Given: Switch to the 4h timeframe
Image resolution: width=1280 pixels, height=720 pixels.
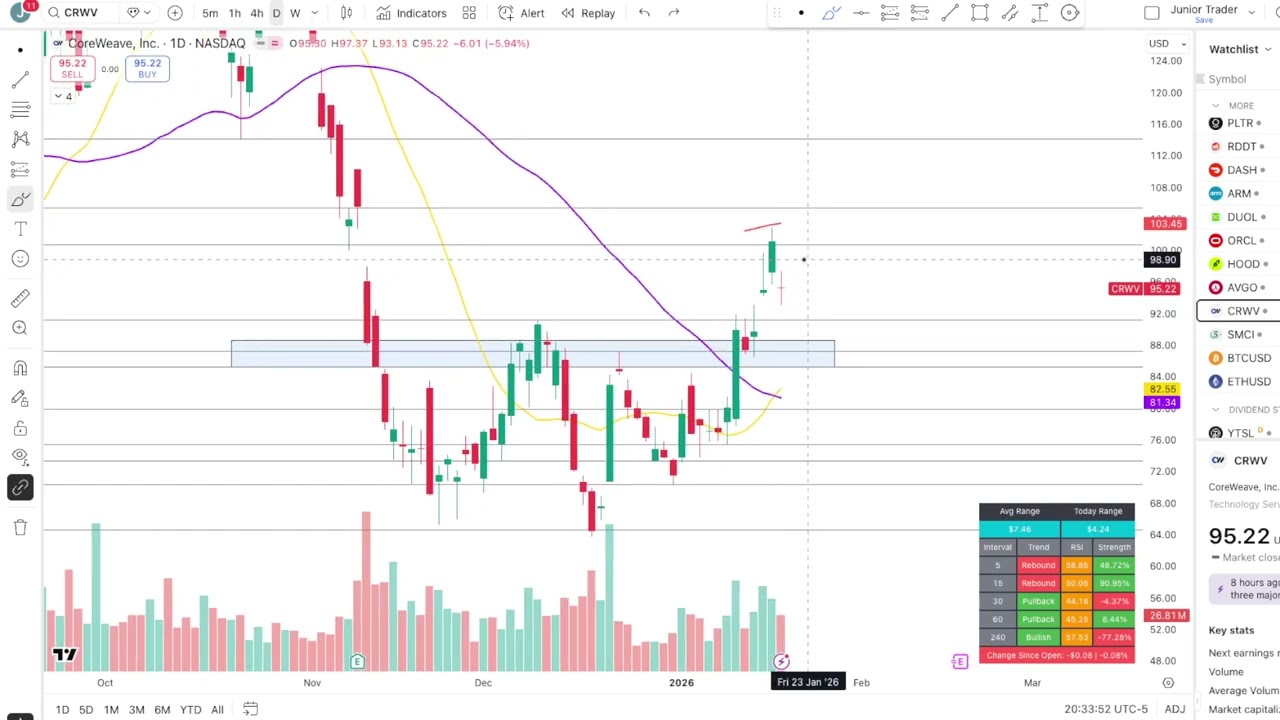Looking at the screenshot, I should (x=257, y=13).
